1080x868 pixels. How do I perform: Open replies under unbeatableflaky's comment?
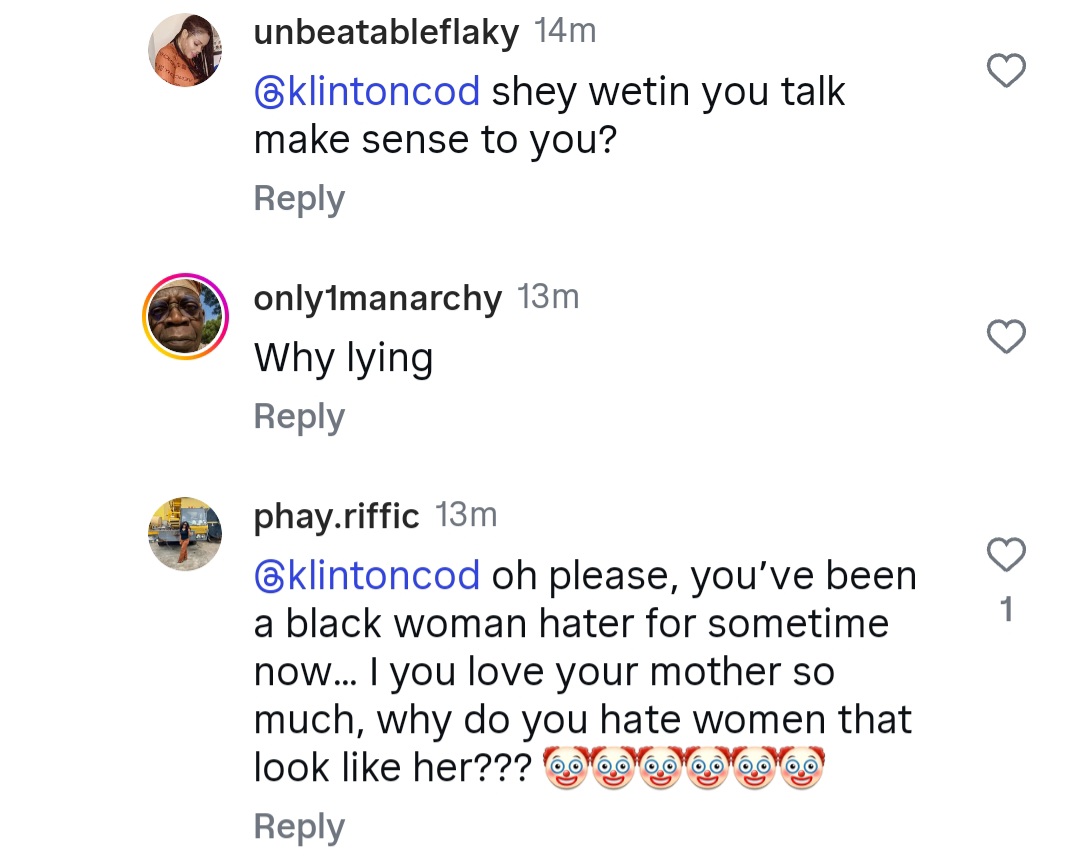298,198
